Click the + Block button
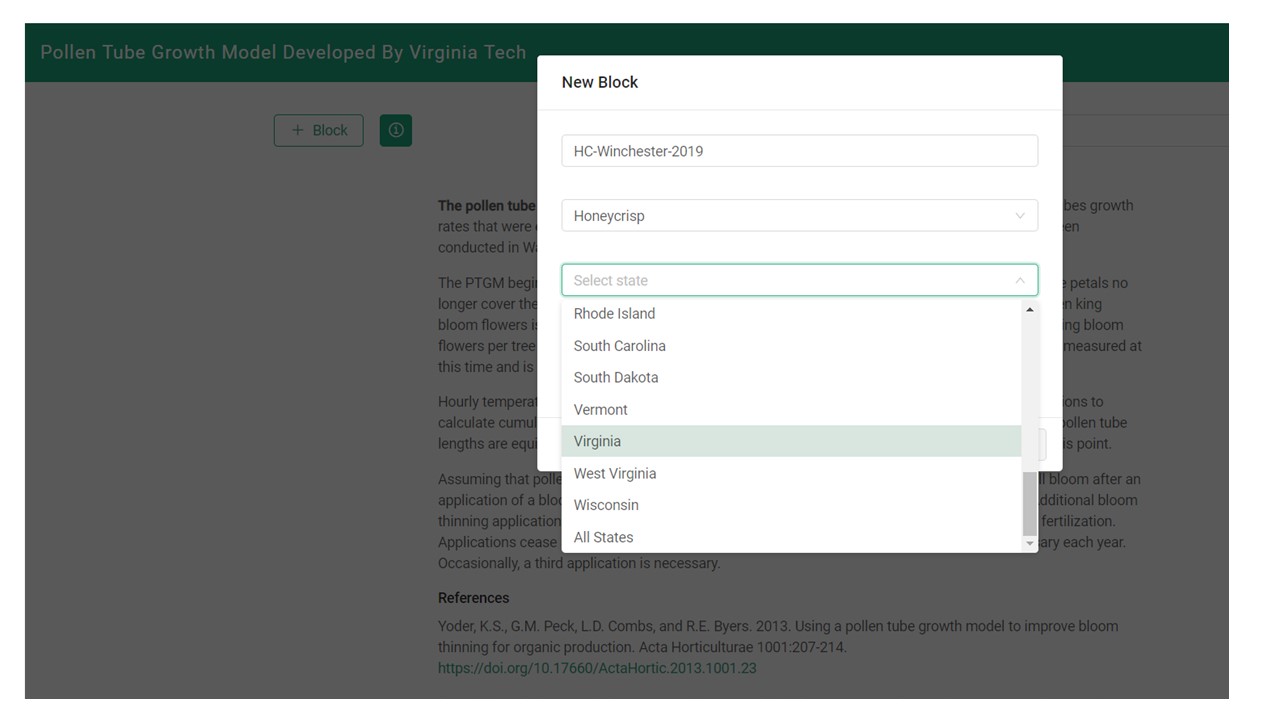The image size is (1280, 720). [x=318, y=130]
